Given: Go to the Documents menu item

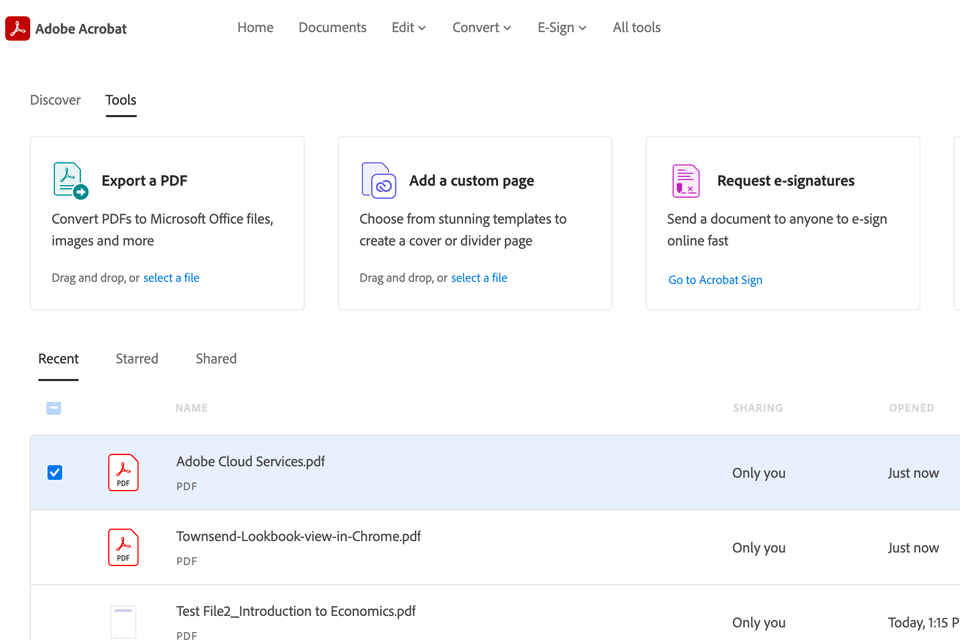Looking at the screenshot, I should pos(332,28).
